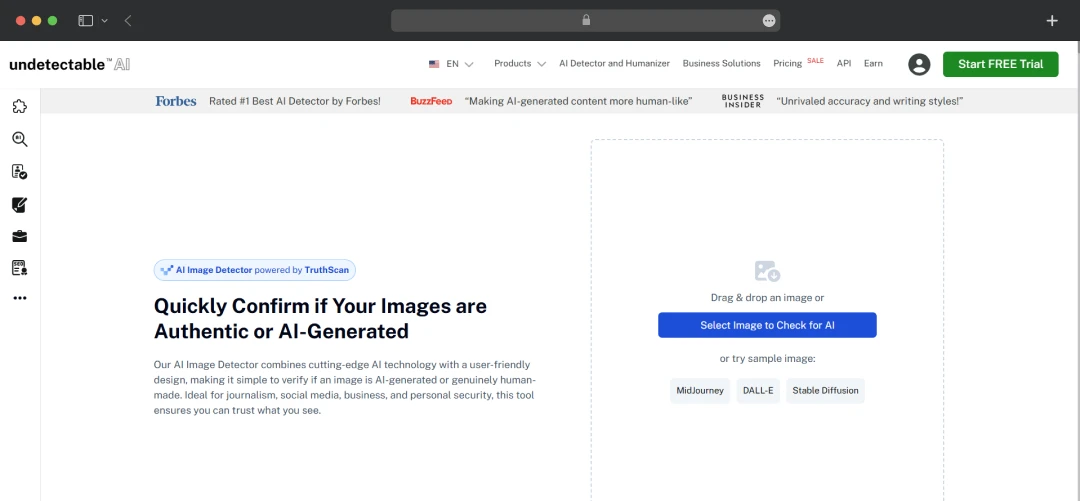
Task: Click the browser address bar field
Action: coord(585,21)
